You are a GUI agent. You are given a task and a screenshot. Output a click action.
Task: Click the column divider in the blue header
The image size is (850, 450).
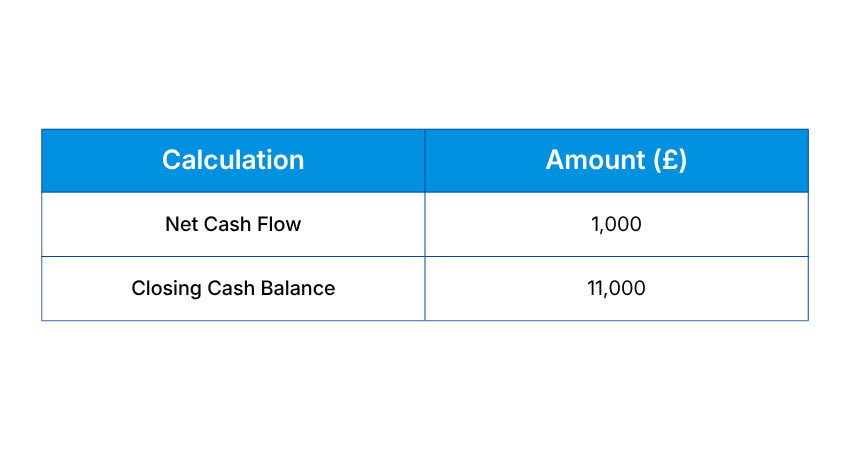[x=425, y=160]
